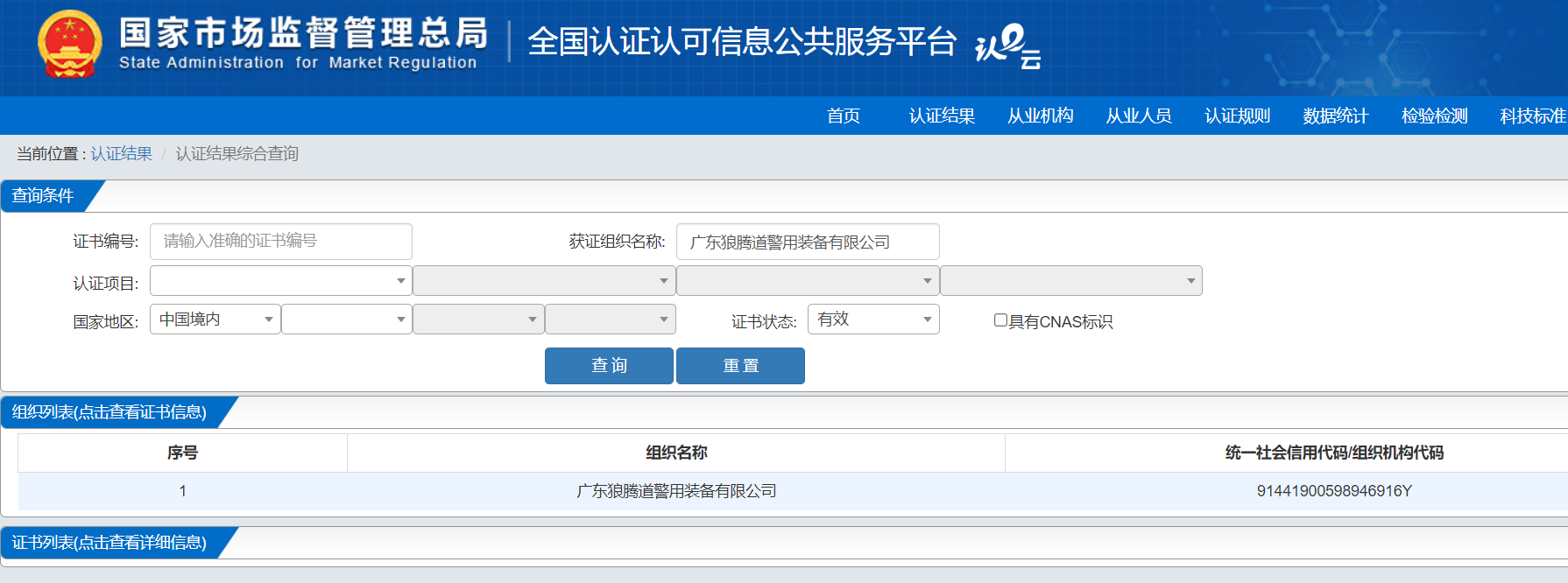Click the 认证结果综合查询 breadcrumb text
This screenshot has width=1568, height=583.
[x=237, y=154]
